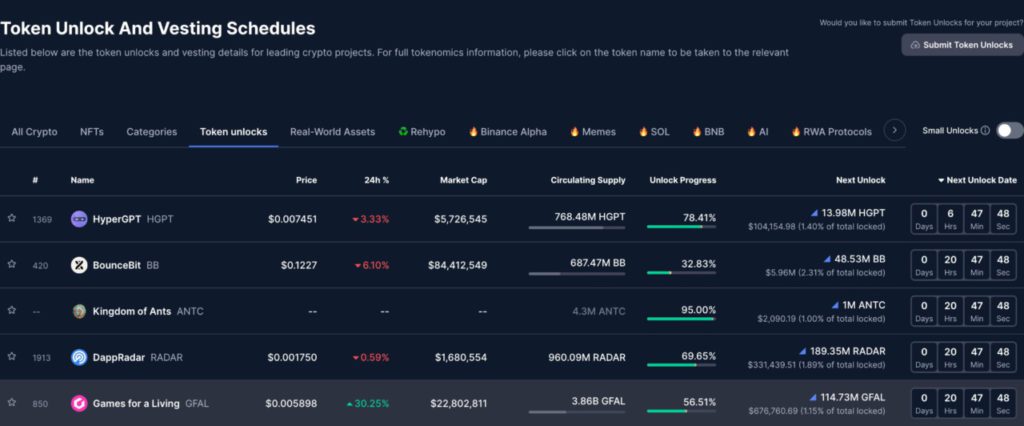
Task: Sort table by Market Cap header
Action: click(463, 180)
